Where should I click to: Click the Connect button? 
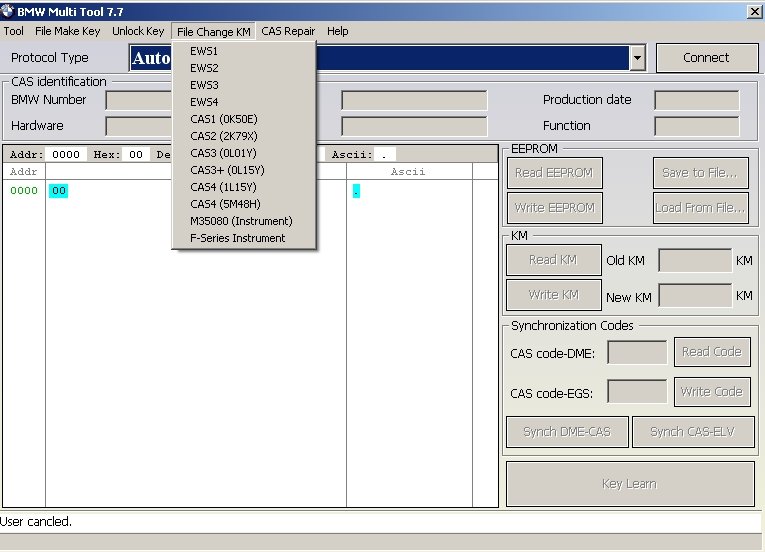[706, 58]
